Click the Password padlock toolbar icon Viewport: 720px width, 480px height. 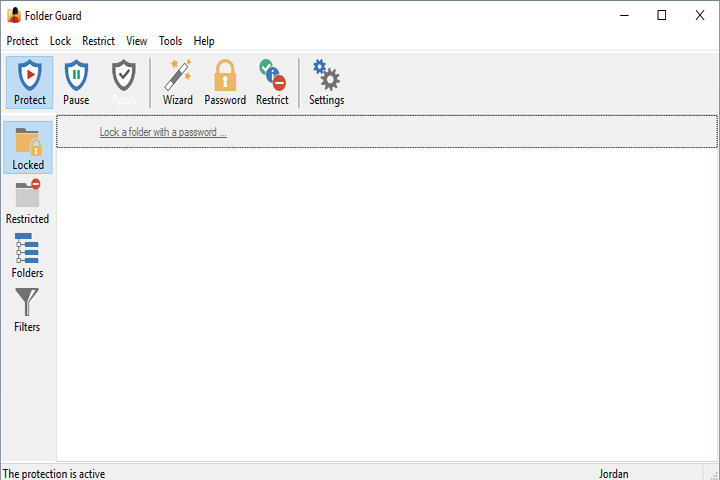[x=225, y=83]
